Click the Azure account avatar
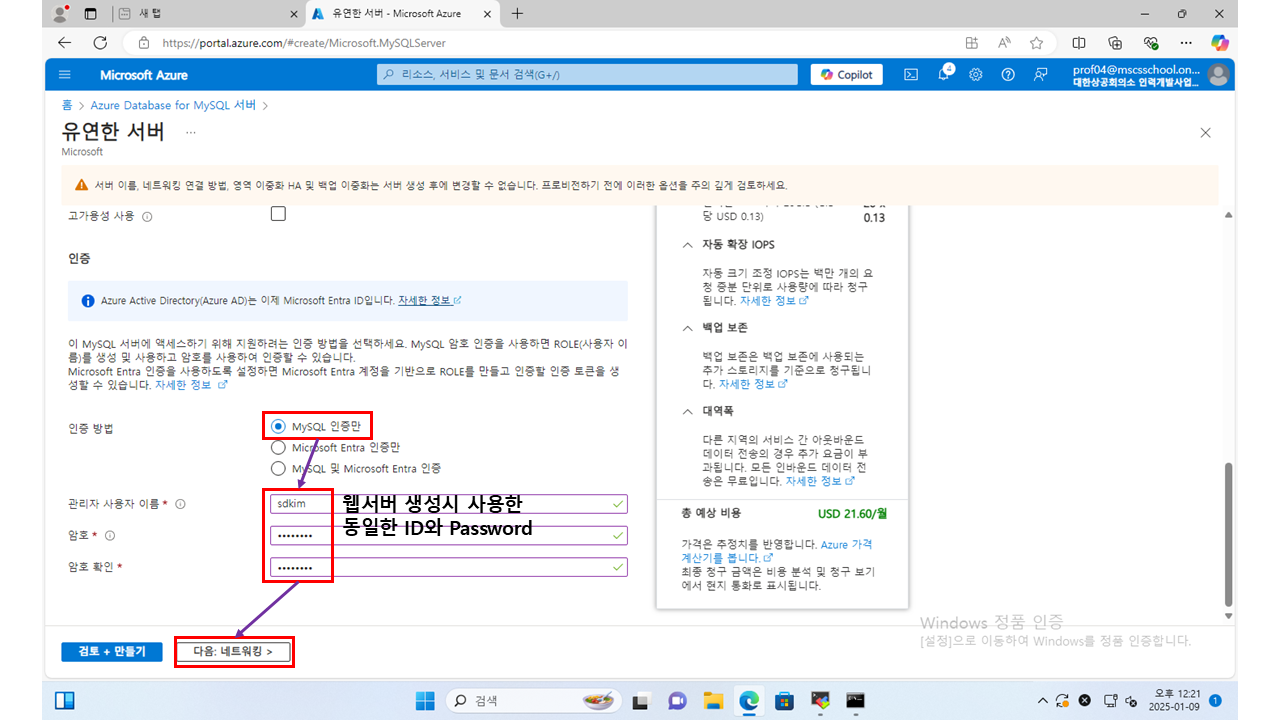The image size is (1280, 720). 1217,75
